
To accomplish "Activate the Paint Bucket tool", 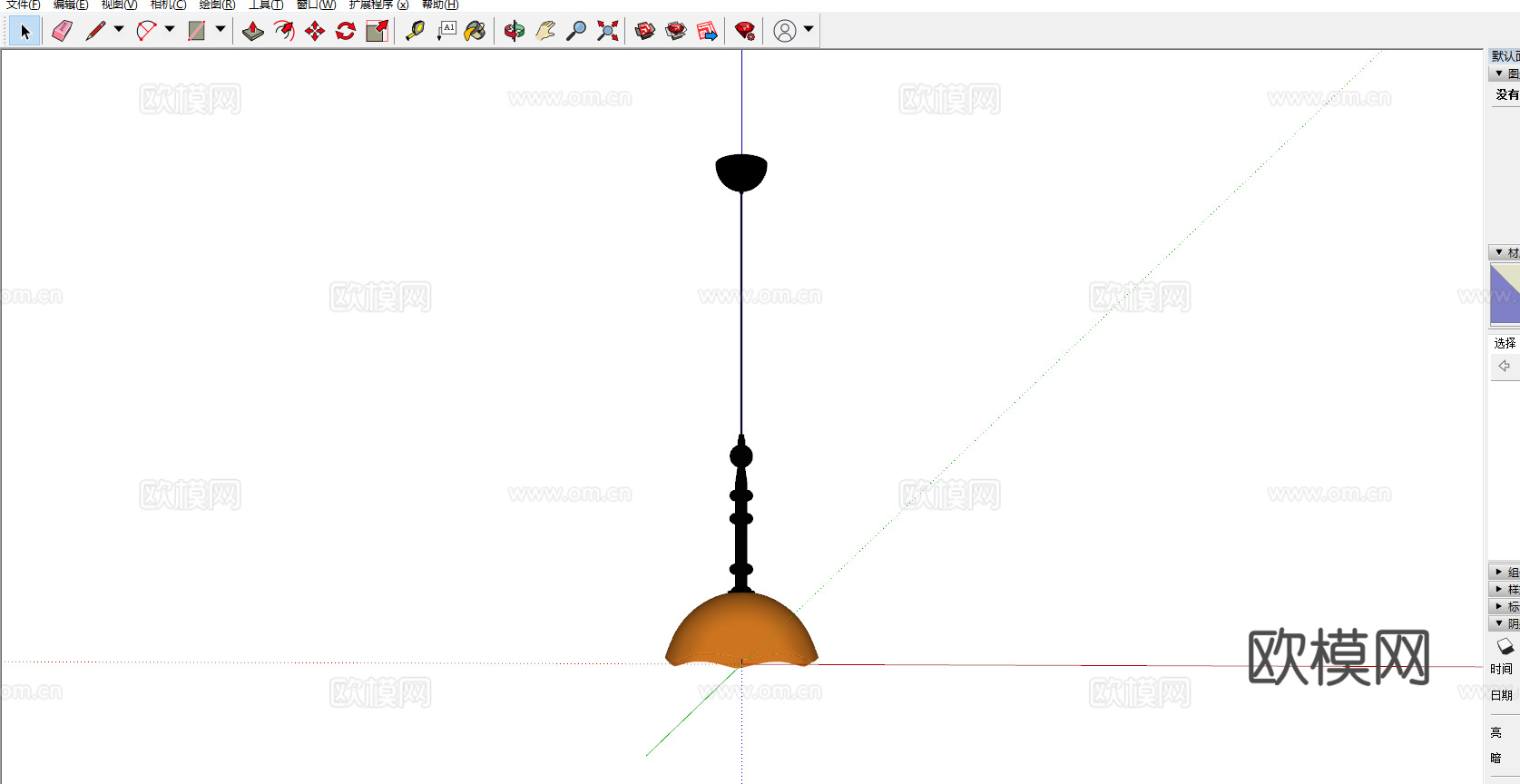I will (475, 32).
